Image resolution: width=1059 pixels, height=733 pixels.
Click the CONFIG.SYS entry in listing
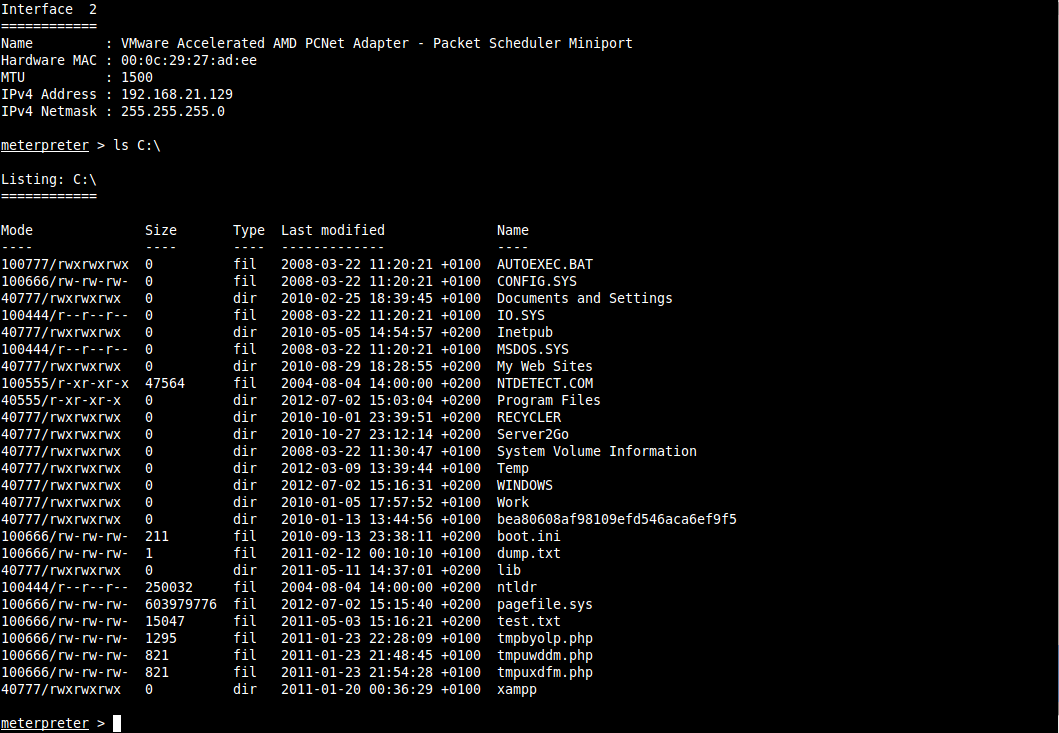536,282
